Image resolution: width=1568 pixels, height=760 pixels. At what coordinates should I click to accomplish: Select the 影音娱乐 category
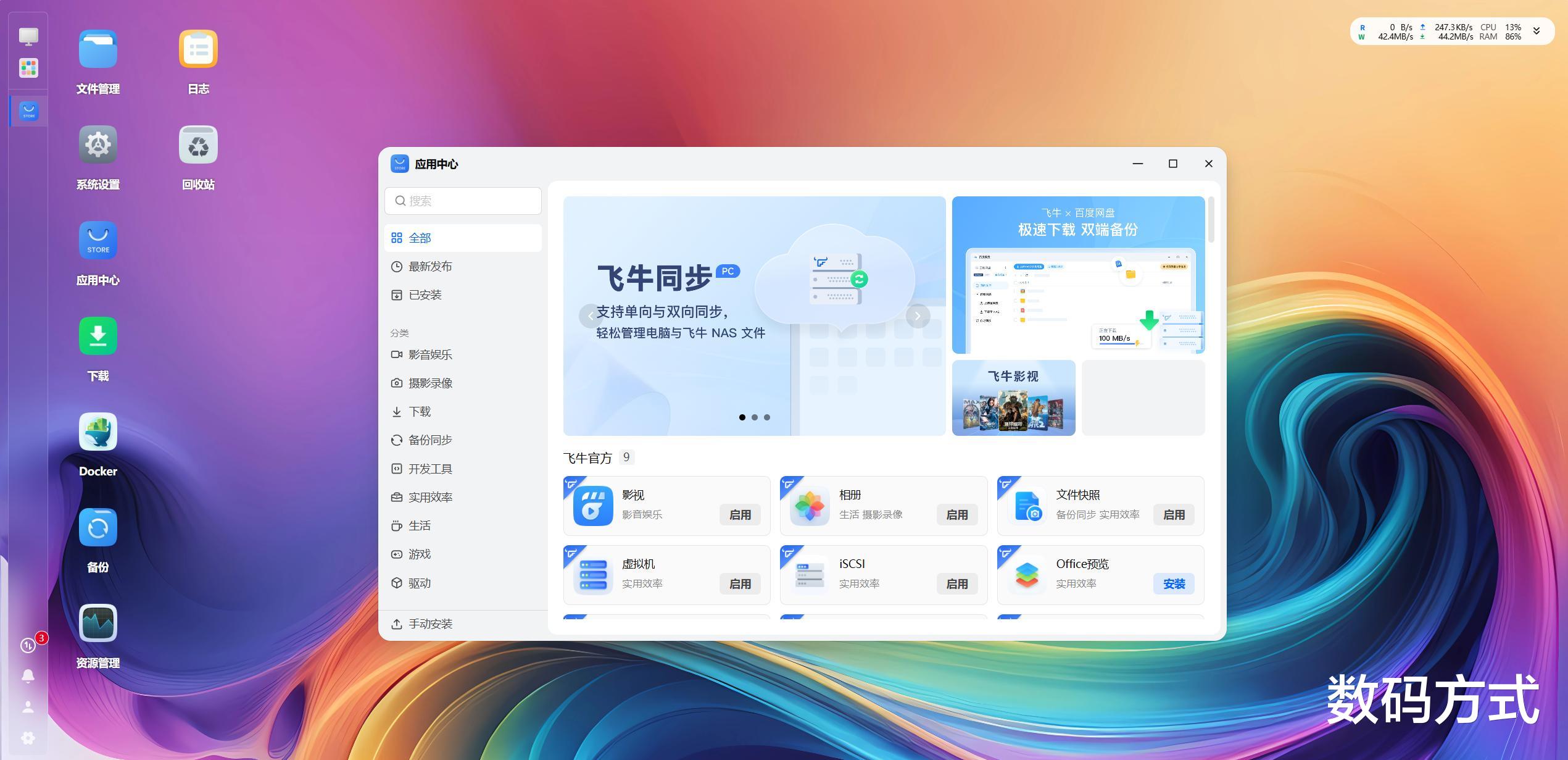[430, 355]
